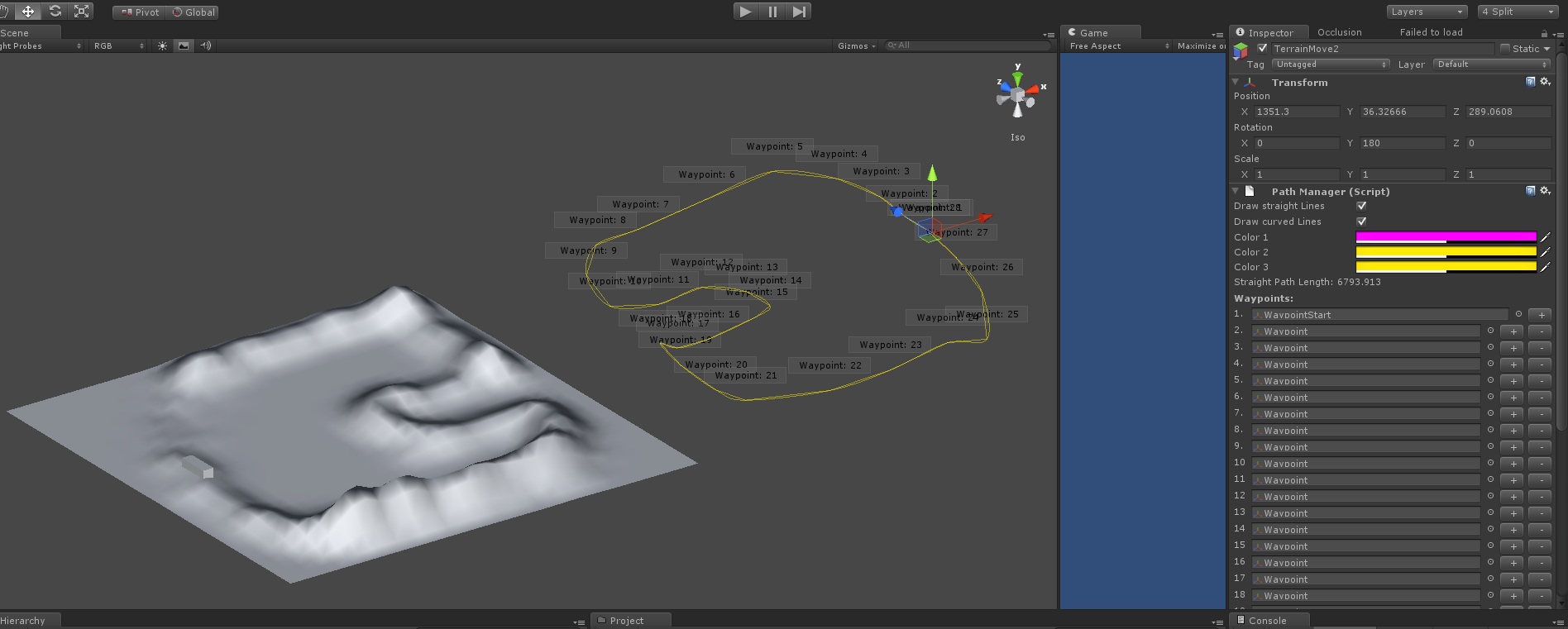The width and height of the screenshot is (1568, 629).
Task: Click the Play button
Action: coord(746,12)
